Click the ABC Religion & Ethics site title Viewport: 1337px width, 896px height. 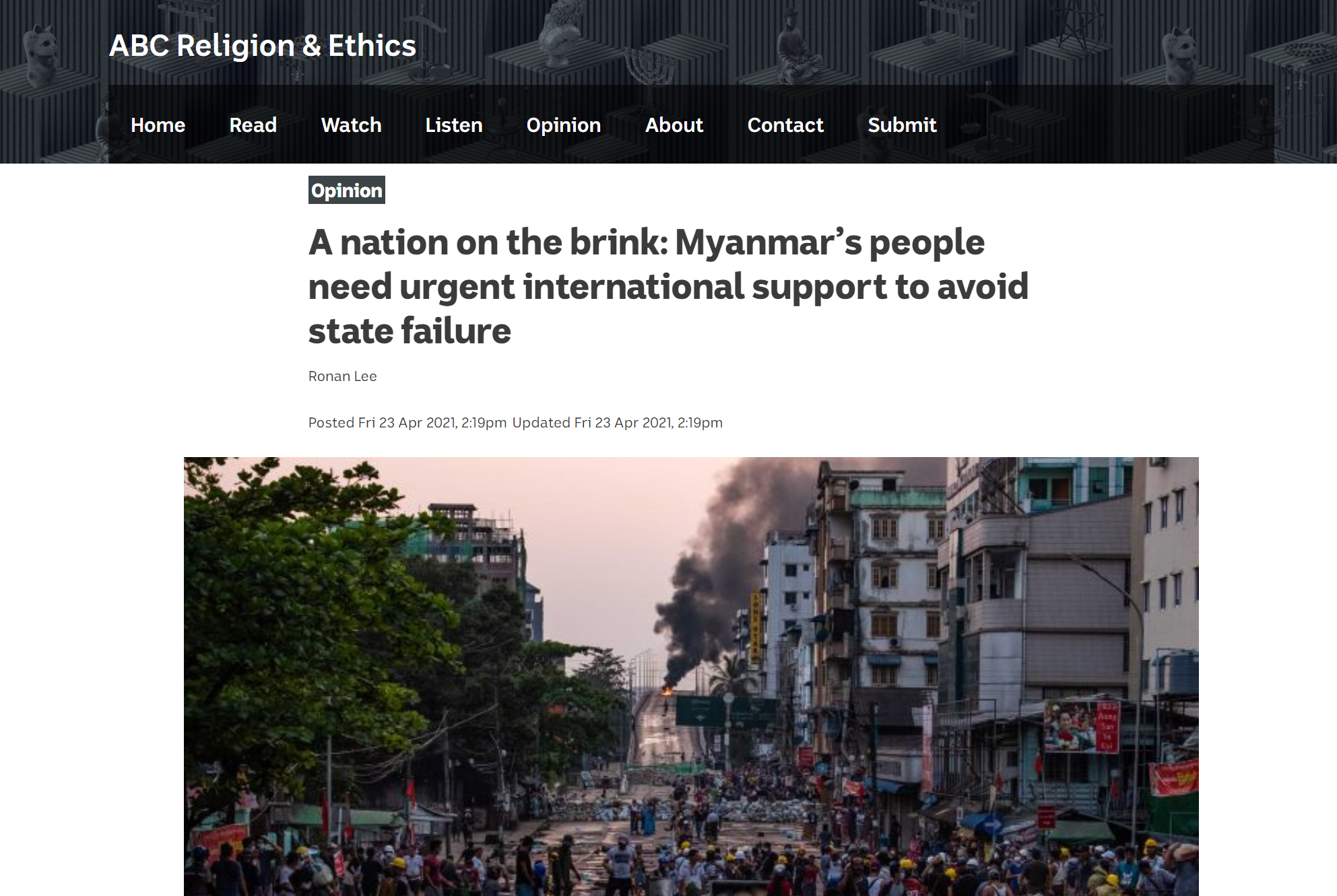click(263, 46)
